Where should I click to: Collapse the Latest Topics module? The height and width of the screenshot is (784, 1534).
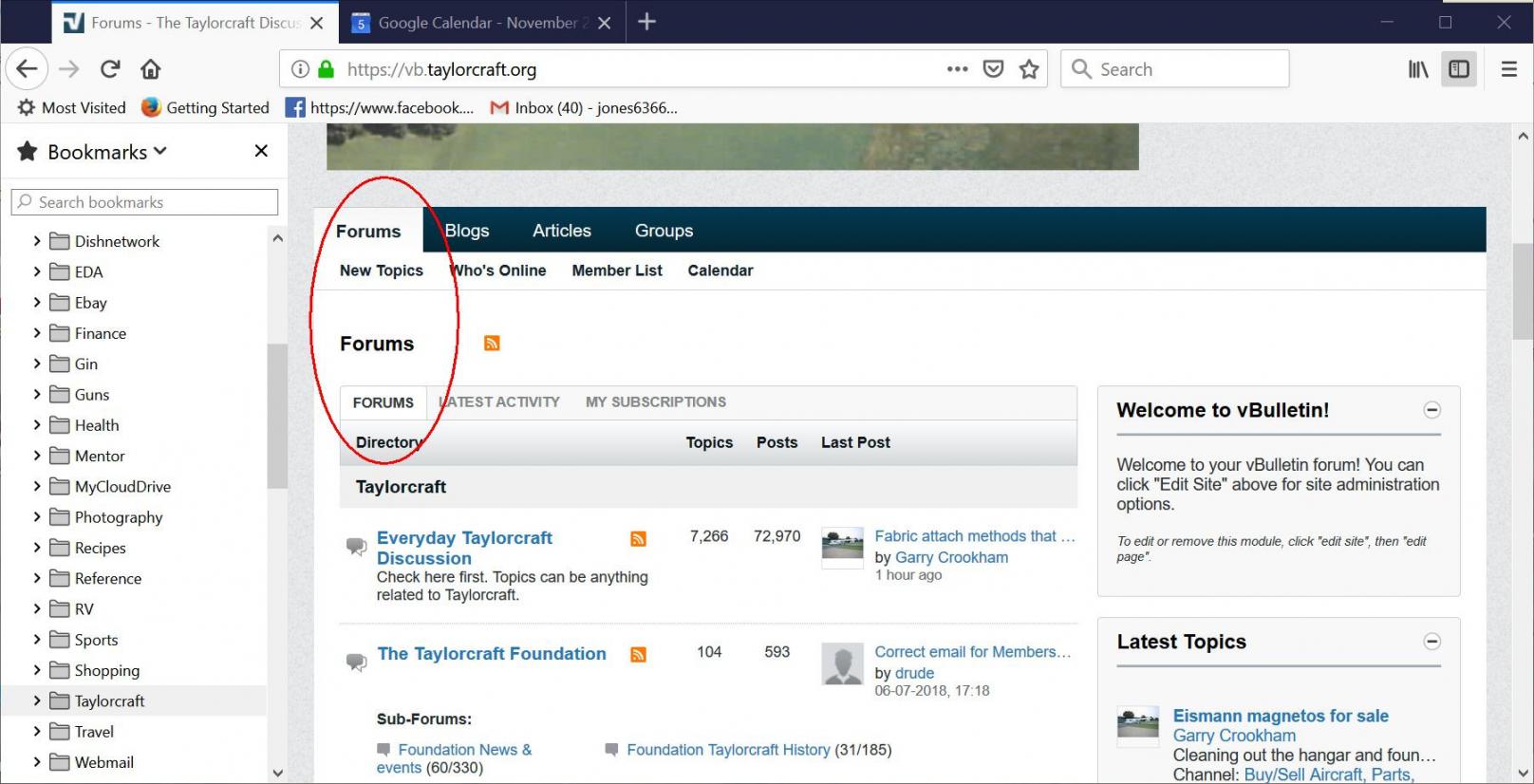[1432, 642]
